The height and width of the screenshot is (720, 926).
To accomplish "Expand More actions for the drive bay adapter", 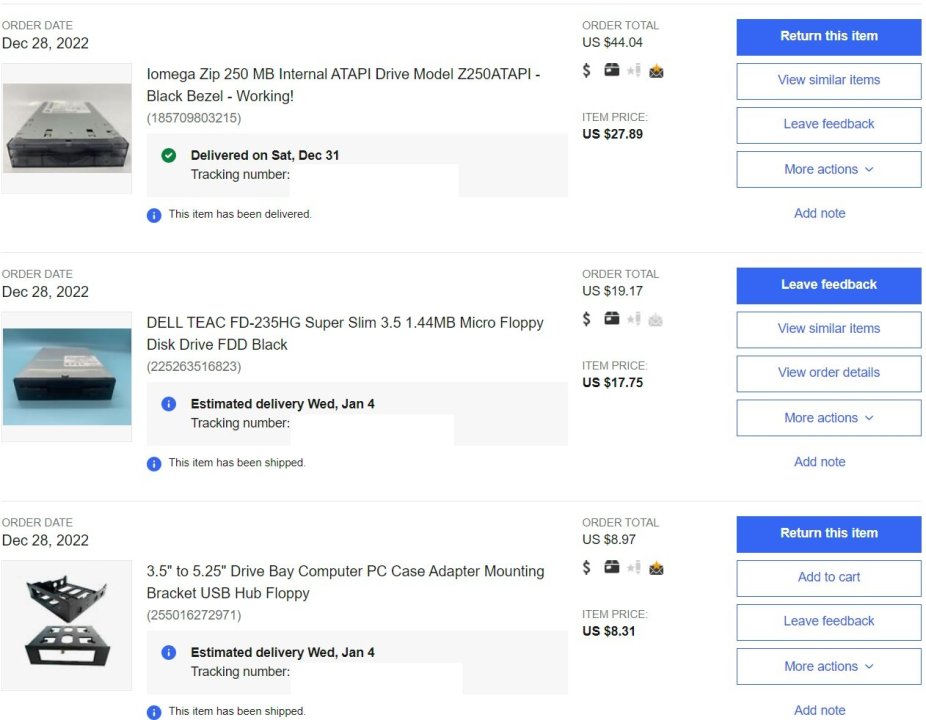I will pyautogui.click(x=828, y=667).
